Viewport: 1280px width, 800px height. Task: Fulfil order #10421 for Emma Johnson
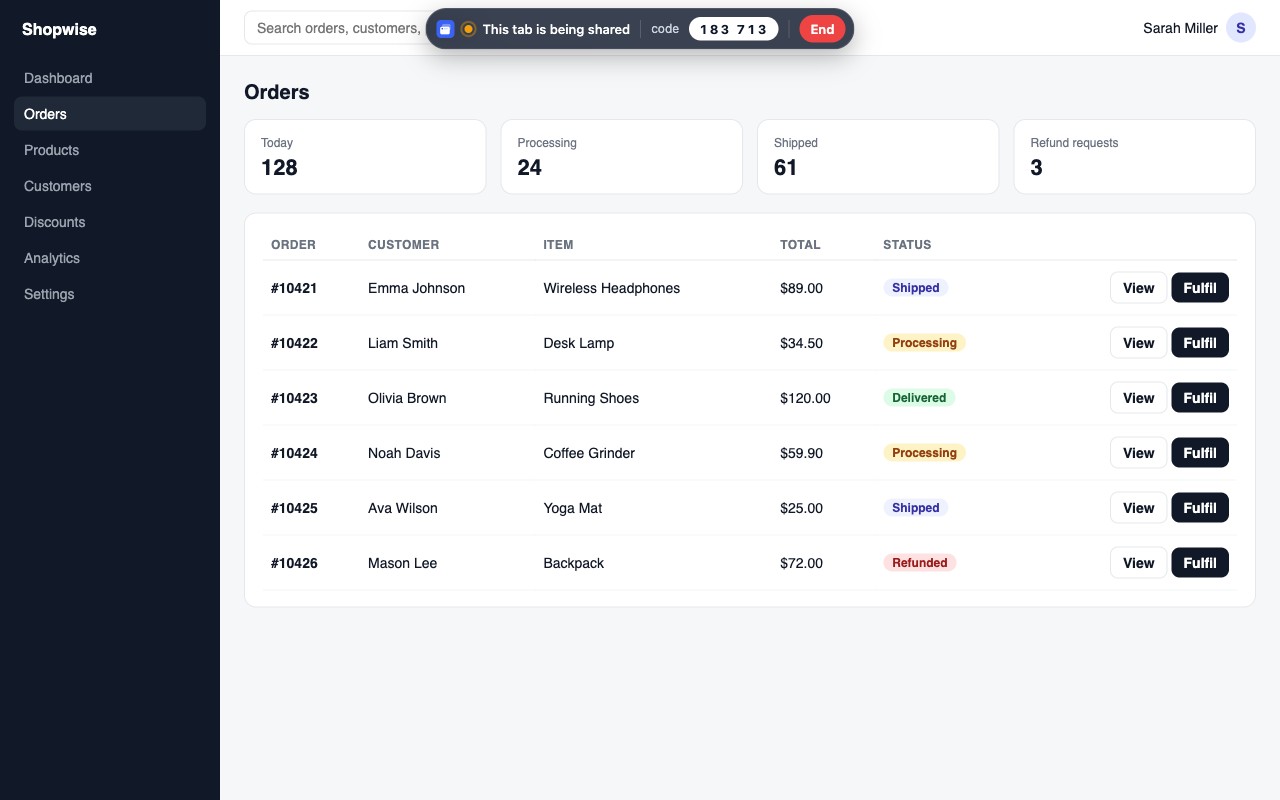(1200, 288)
